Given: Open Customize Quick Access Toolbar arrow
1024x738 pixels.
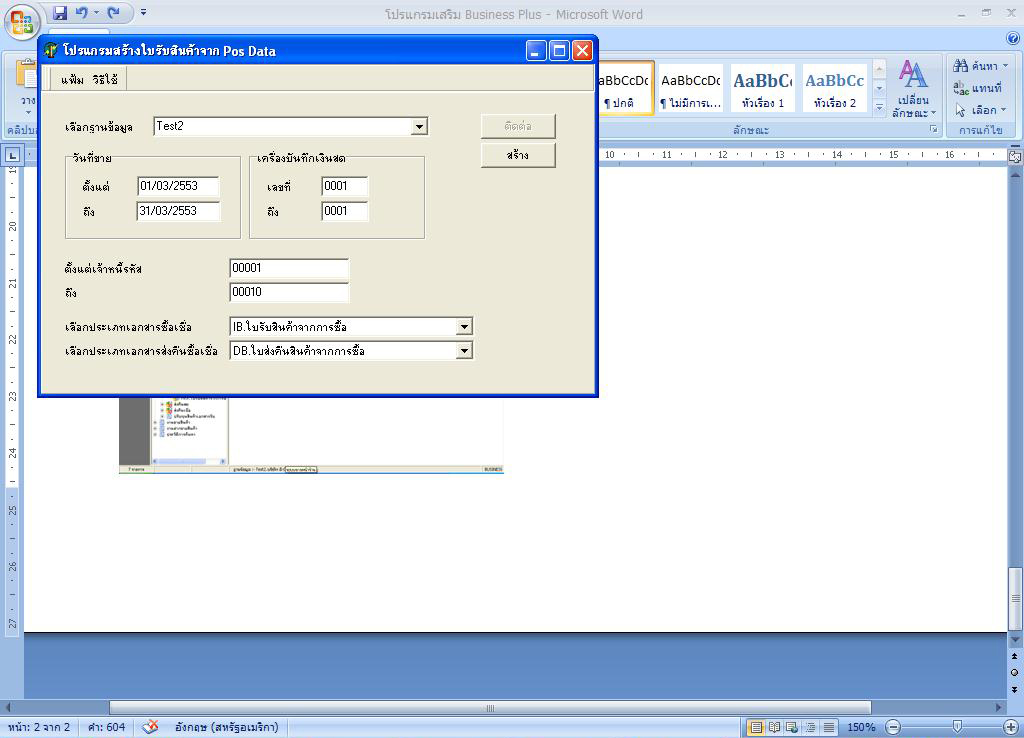Looking at the screenshot, I should coord(144,12).
